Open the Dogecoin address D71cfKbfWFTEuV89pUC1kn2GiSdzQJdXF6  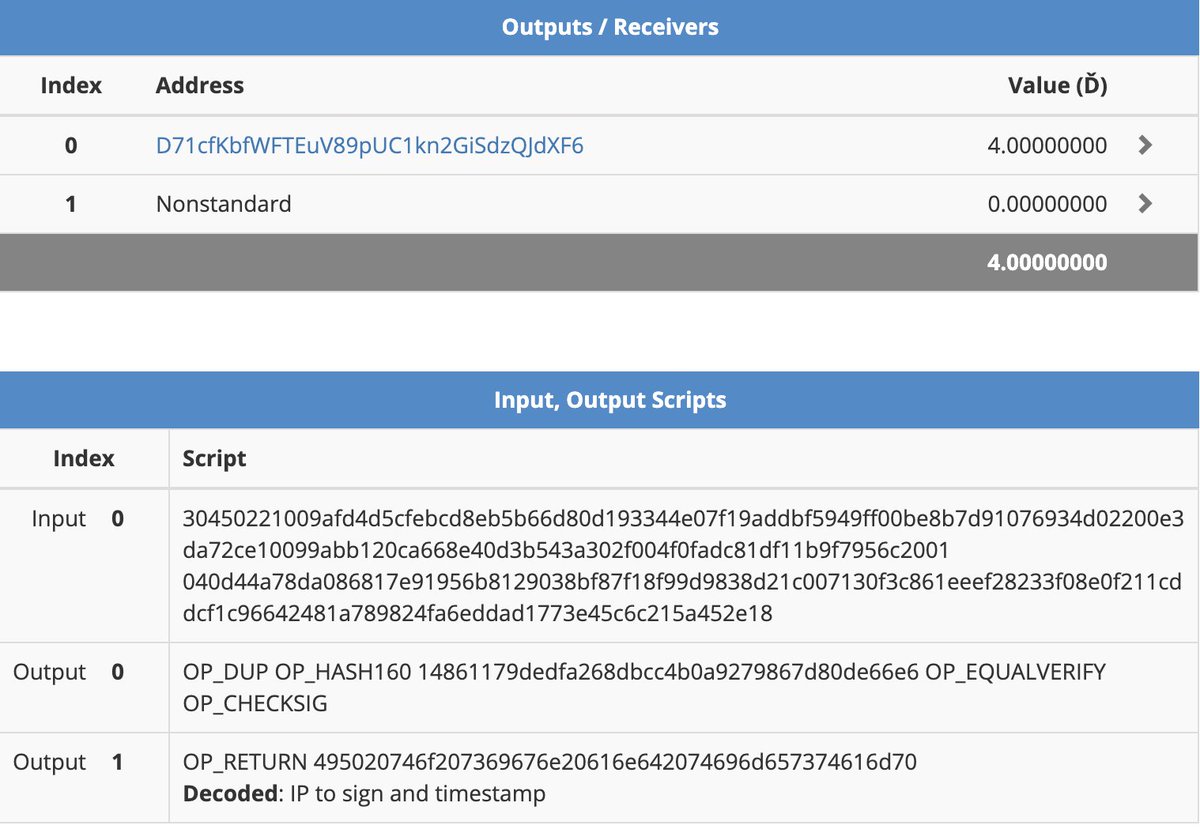tap(370, 145)
